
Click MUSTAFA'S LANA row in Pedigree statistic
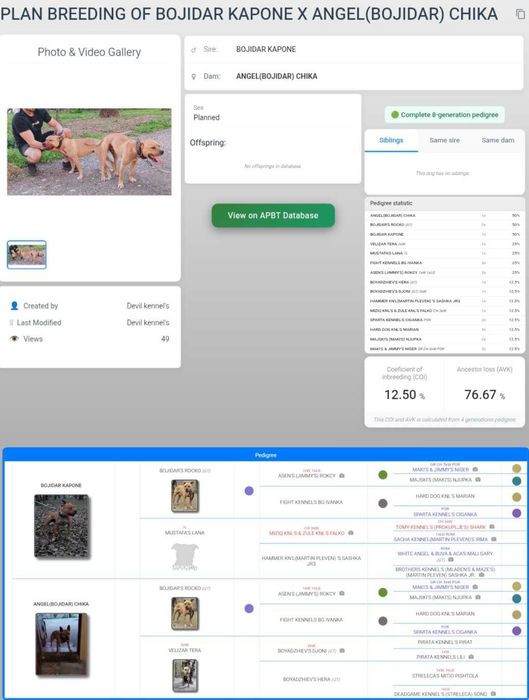[445, 253]
